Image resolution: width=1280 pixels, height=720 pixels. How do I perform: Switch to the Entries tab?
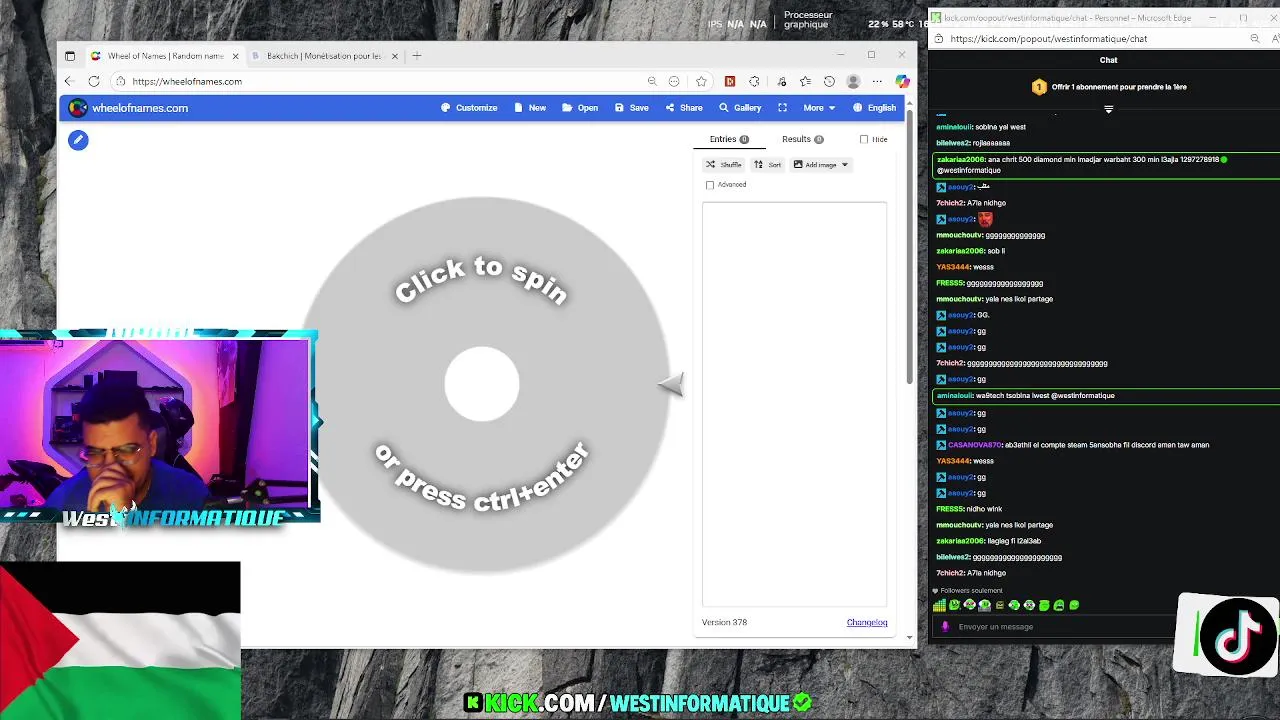[x=729, y=139]
